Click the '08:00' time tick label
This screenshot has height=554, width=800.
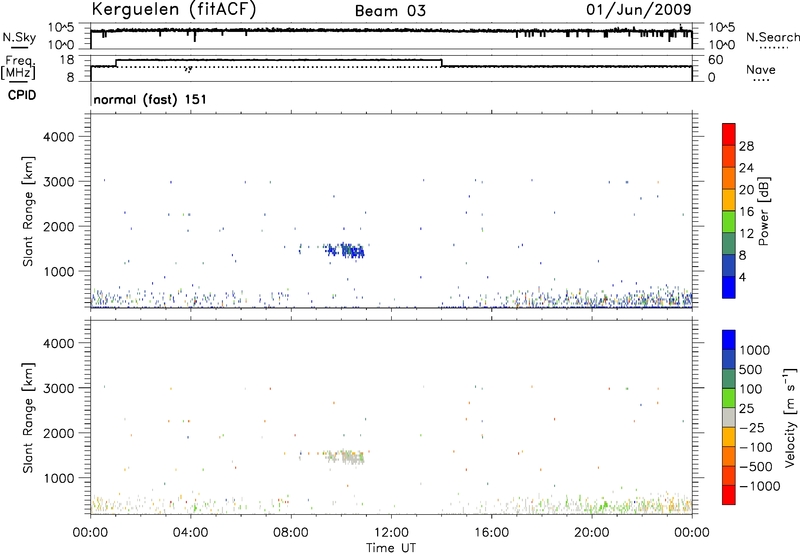[x=290, y=533]
